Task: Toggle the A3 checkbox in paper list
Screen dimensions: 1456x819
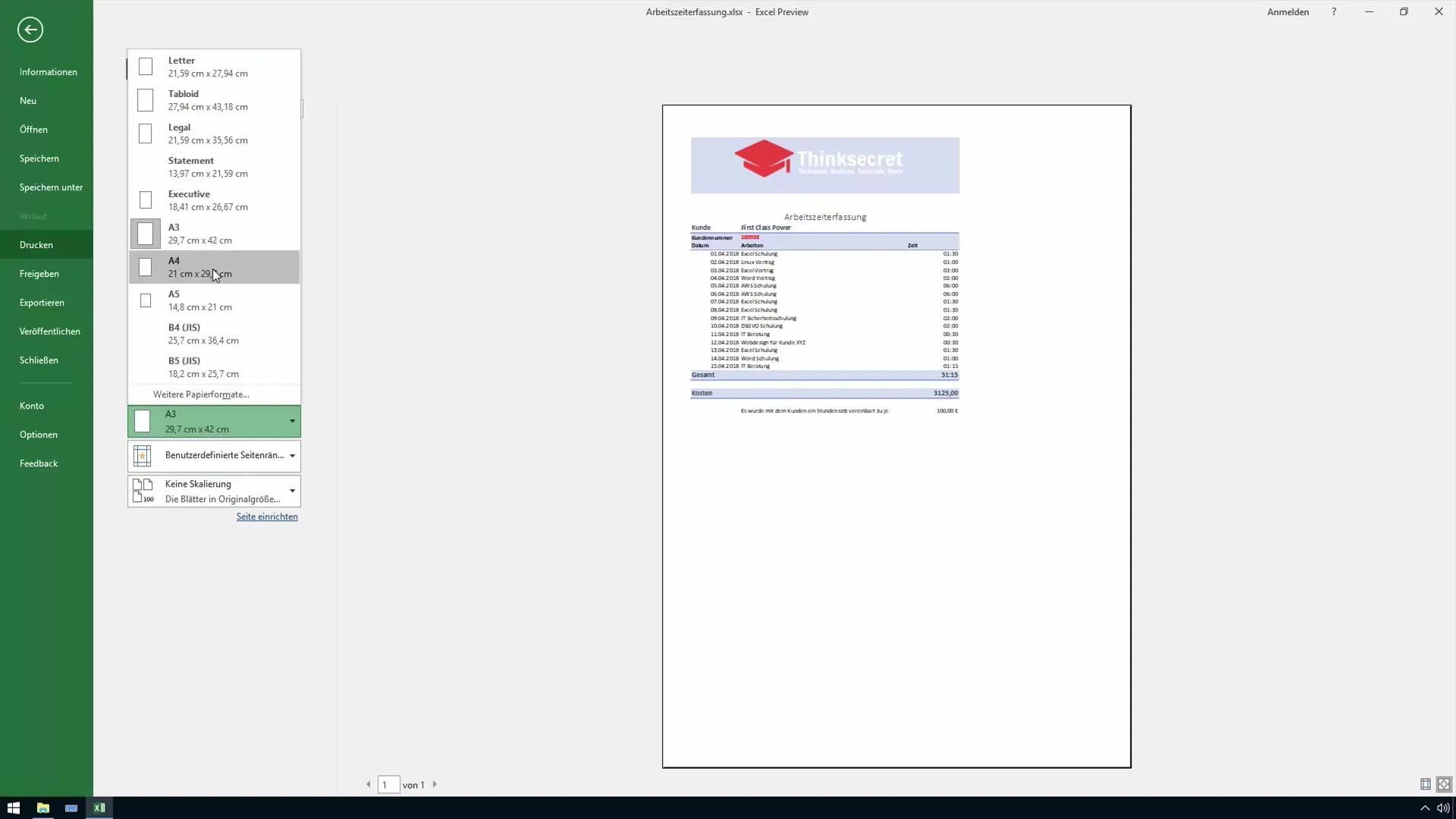Action: (146, 233)
